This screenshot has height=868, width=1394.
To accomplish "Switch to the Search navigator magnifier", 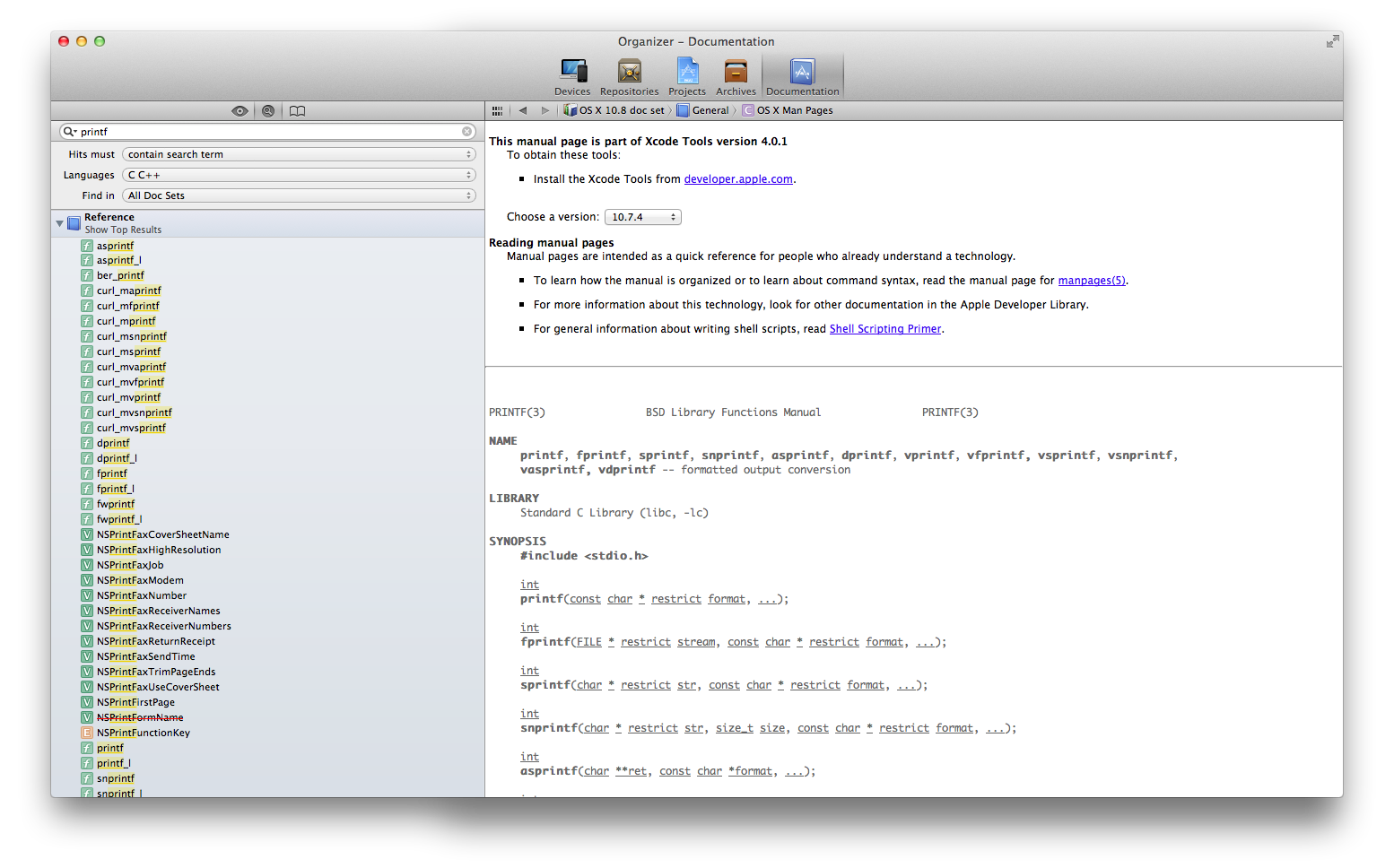I will click(268, 111).
